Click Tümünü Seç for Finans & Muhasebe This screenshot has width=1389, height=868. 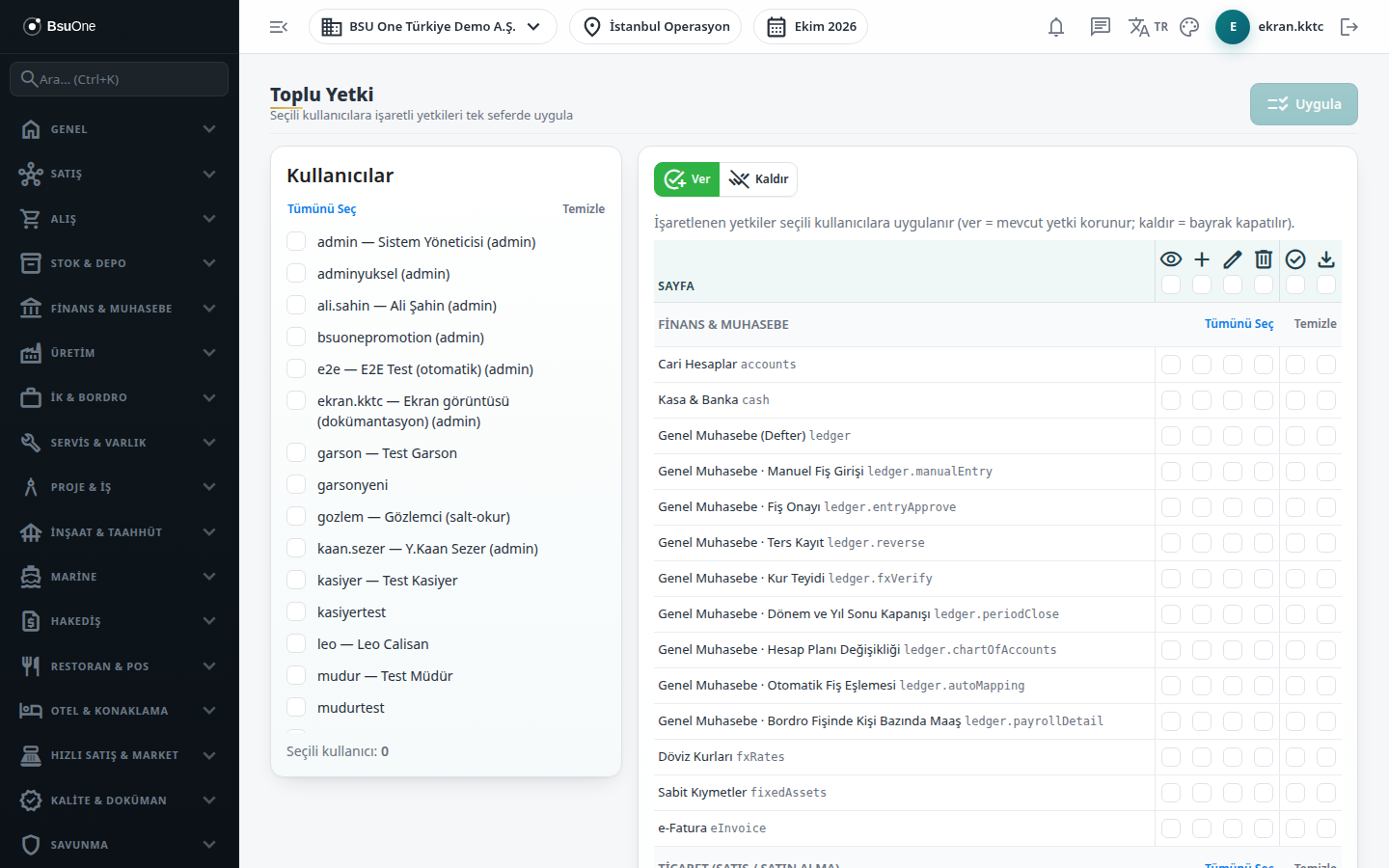point(1239,324)
